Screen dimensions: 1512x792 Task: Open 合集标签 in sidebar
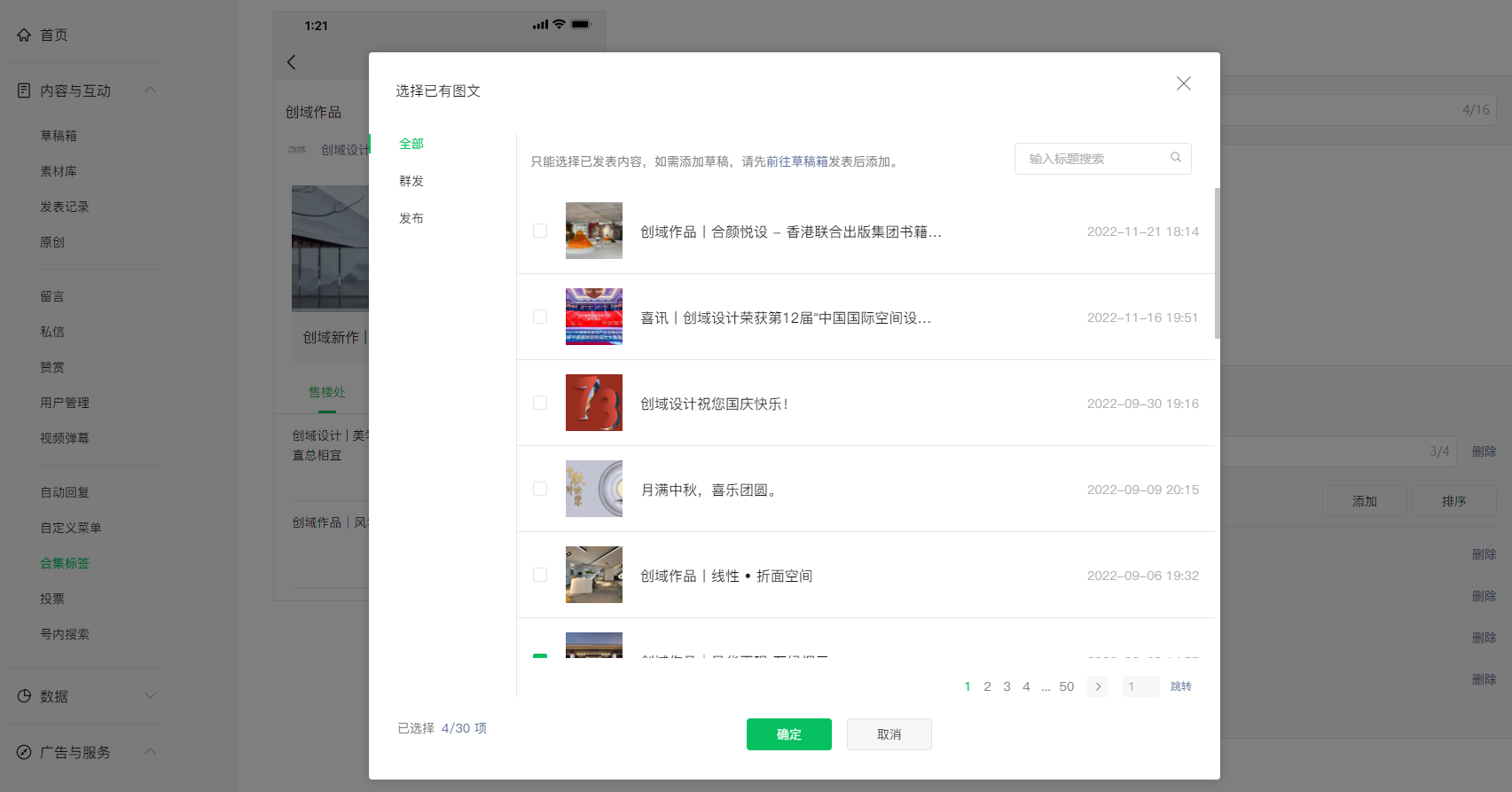65,563
